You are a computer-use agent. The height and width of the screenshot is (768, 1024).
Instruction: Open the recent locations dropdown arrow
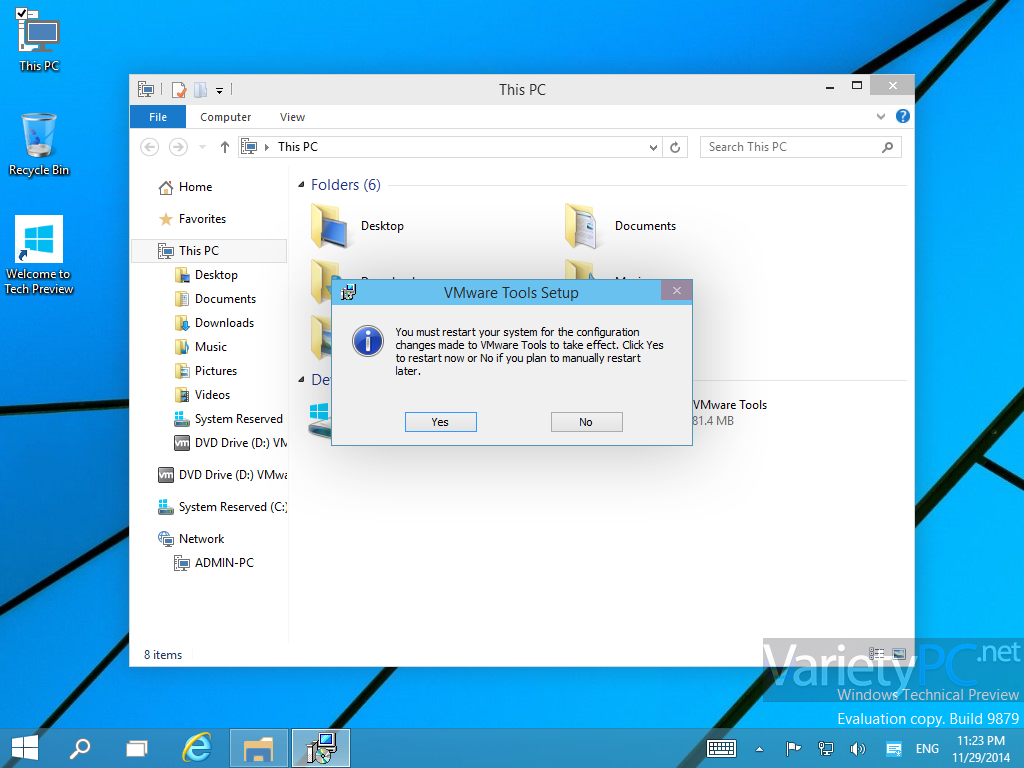[x=202, y=147]
